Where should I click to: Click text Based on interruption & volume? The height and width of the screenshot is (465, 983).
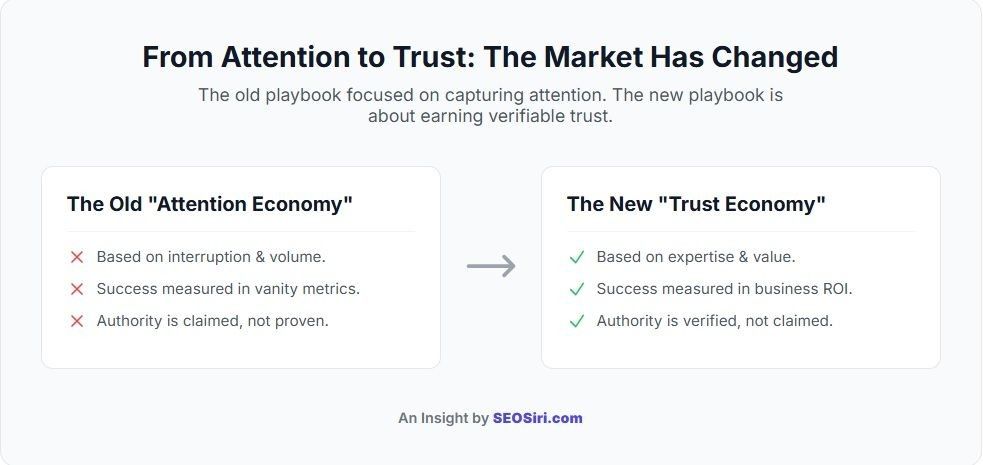click(x=211, y=257)
